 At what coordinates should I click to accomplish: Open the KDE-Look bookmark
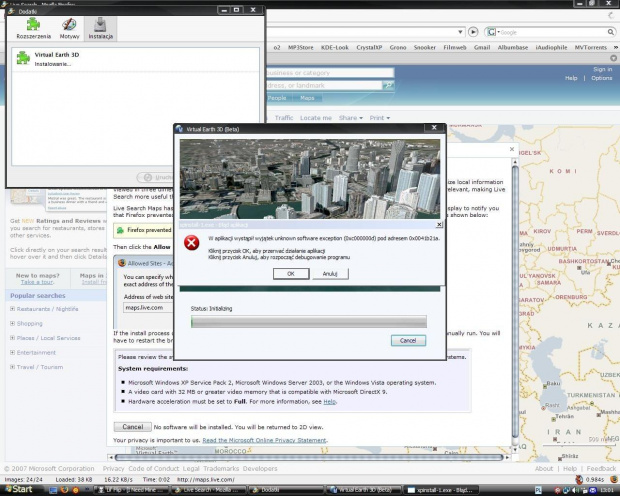[335, 47]
